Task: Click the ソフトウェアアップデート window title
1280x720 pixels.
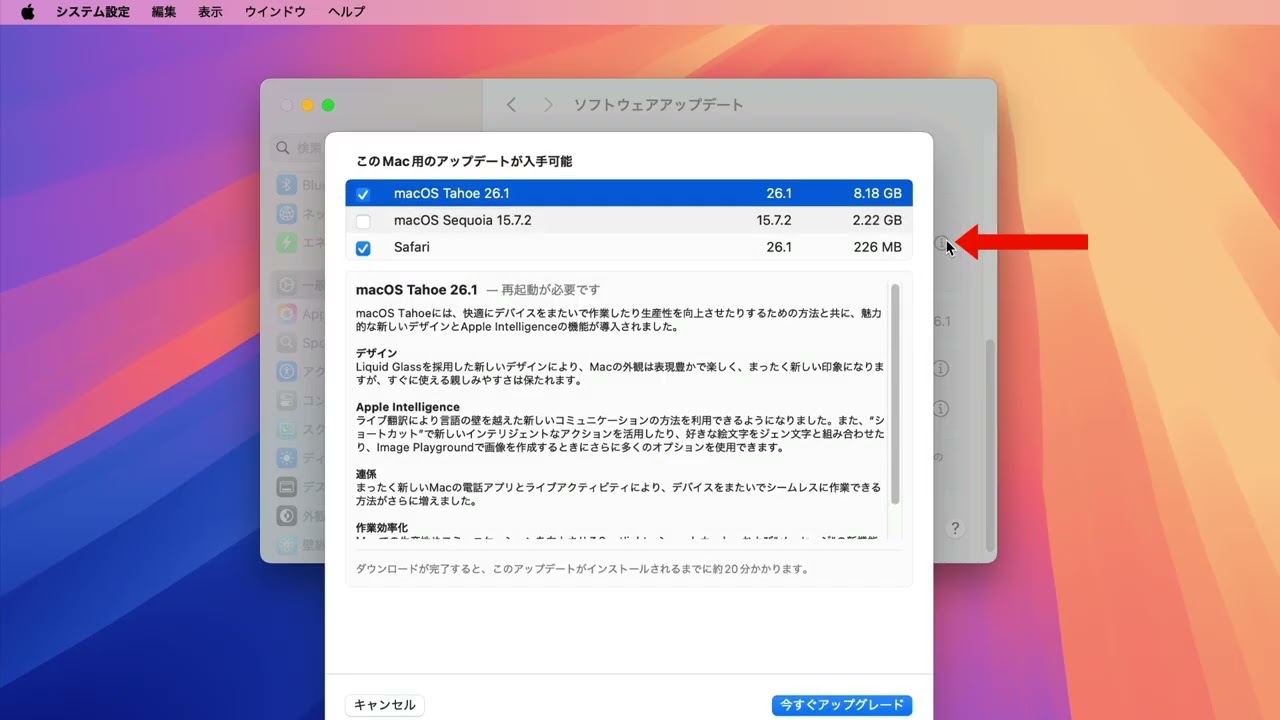Action: click(658, 105)
